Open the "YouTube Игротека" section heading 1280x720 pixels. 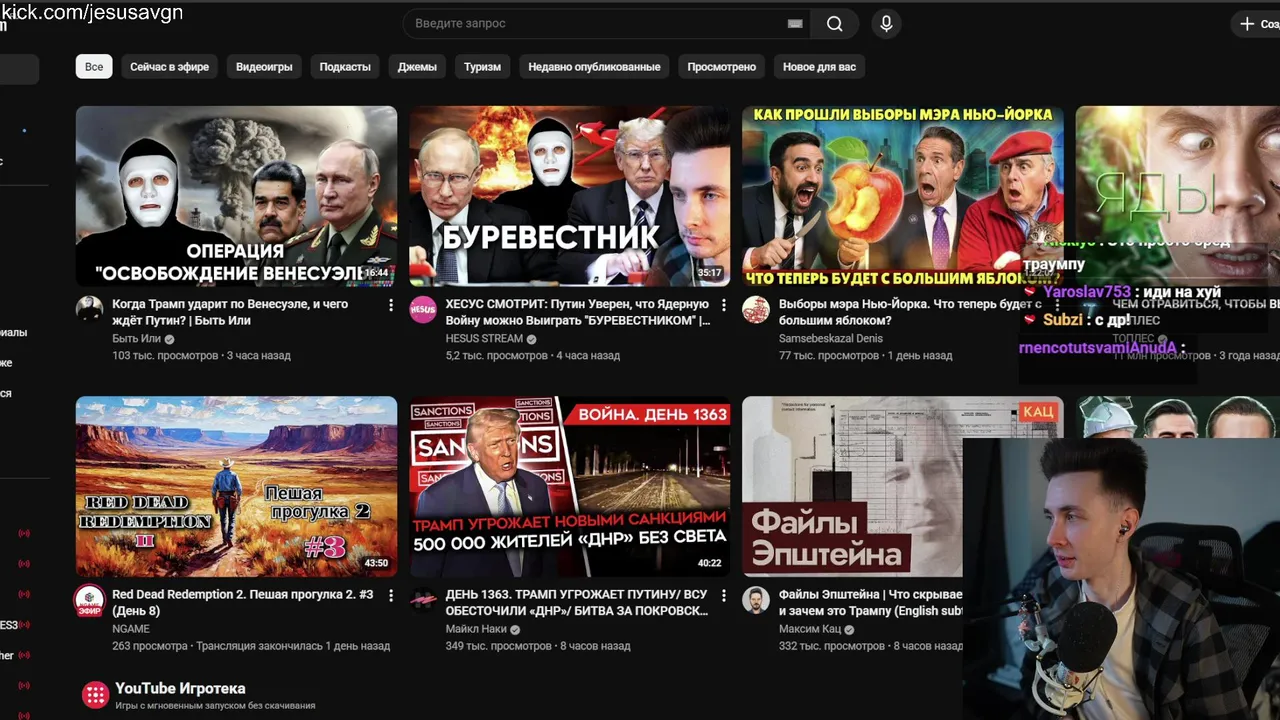click(x=180, y=688)
